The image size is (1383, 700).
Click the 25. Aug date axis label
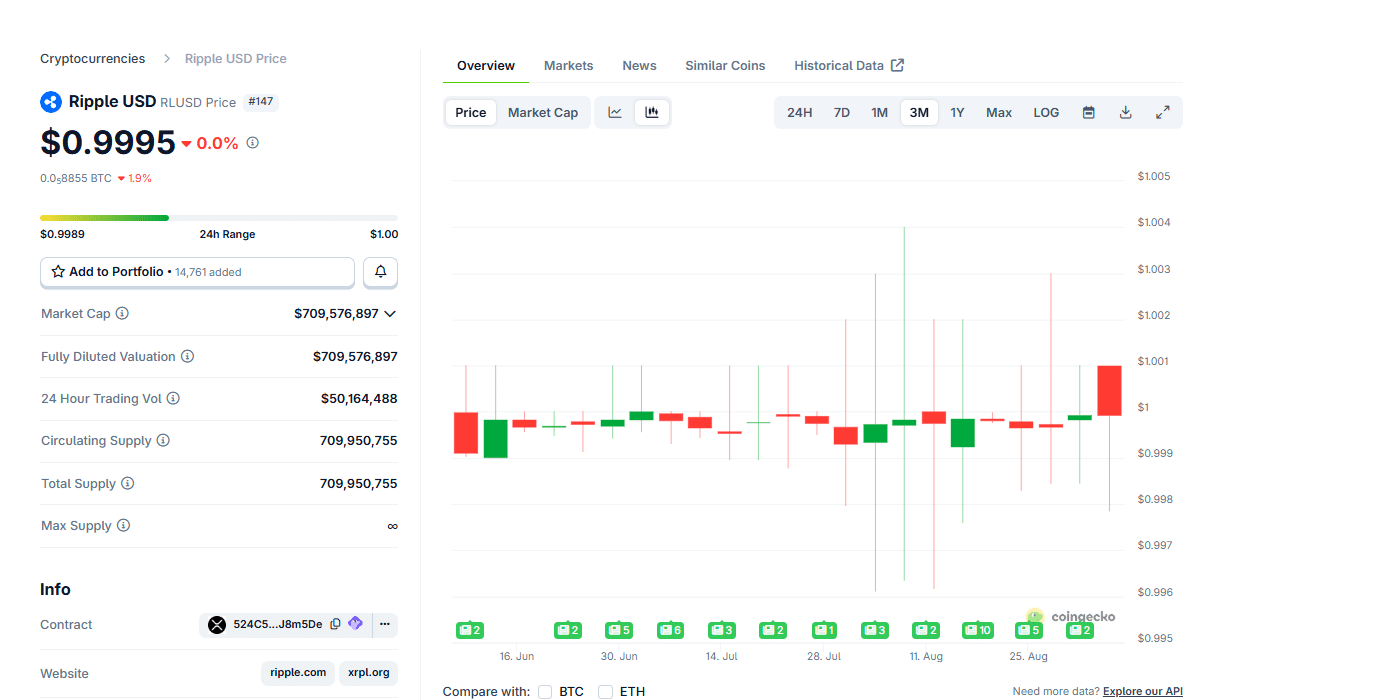pyautogui.click(x=1029, y=657)
